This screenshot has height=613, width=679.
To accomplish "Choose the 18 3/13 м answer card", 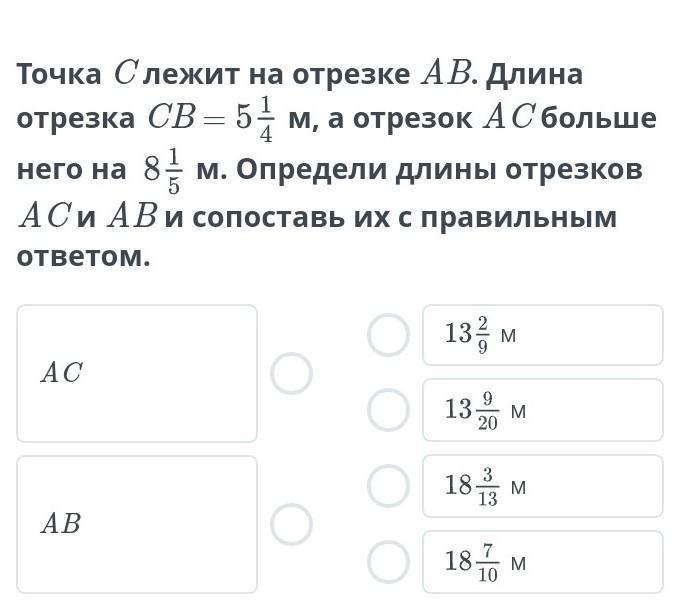I will tap(542, 486).
